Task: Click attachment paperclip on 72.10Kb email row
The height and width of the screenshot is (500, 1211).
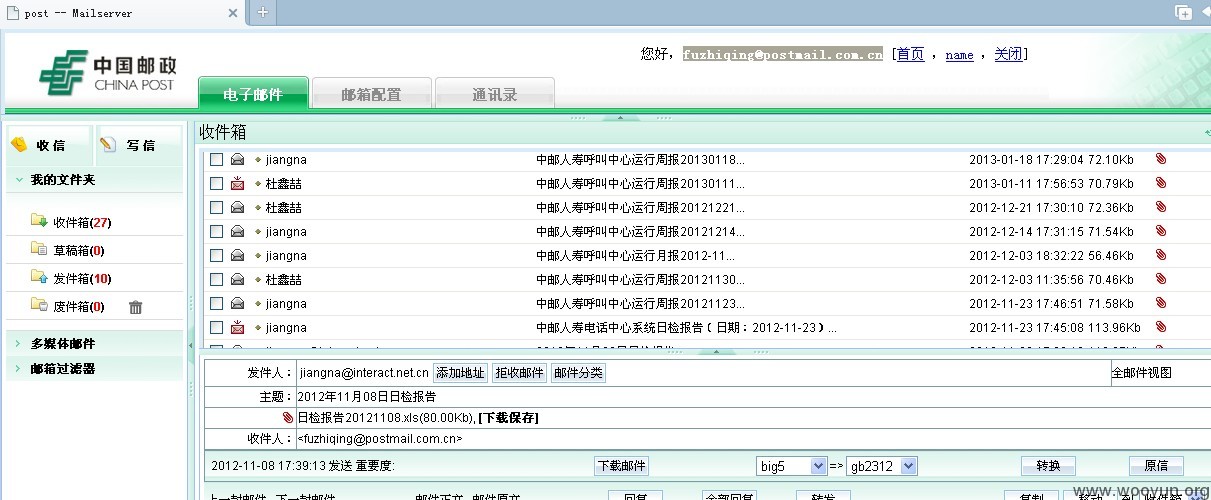Action: 1161,159
